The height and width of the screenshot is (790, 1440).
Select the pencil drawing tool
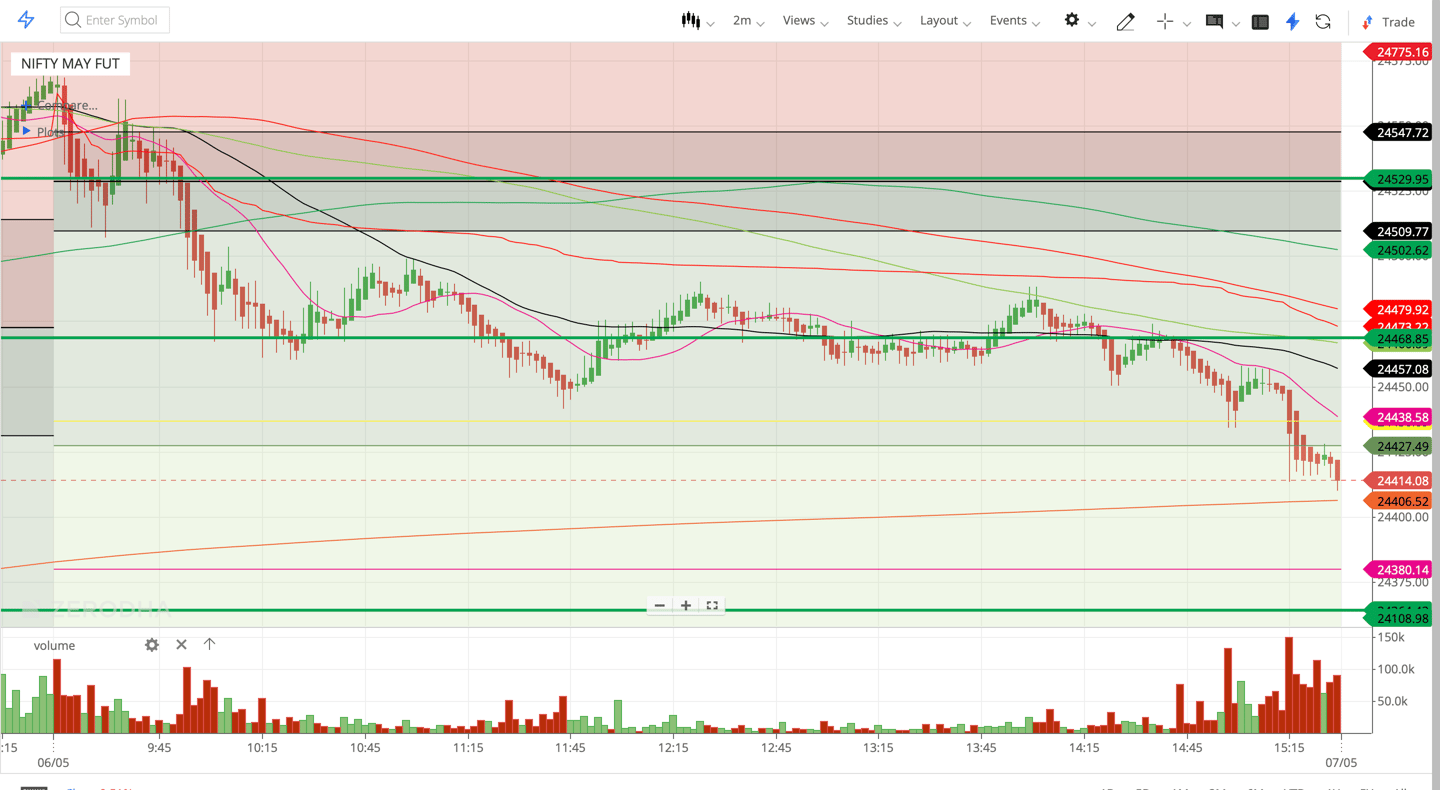tap(1125, 21)
